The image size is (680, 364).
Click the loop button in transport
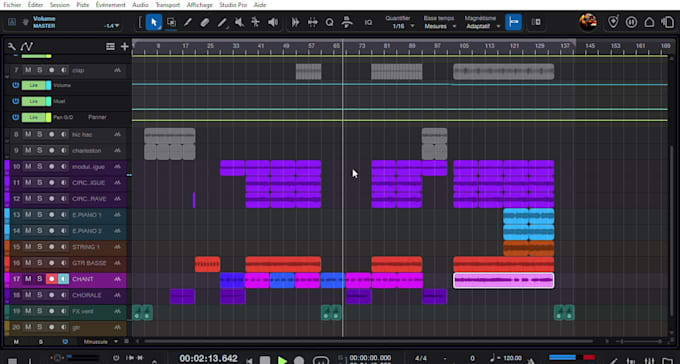(x=320, y=360)
